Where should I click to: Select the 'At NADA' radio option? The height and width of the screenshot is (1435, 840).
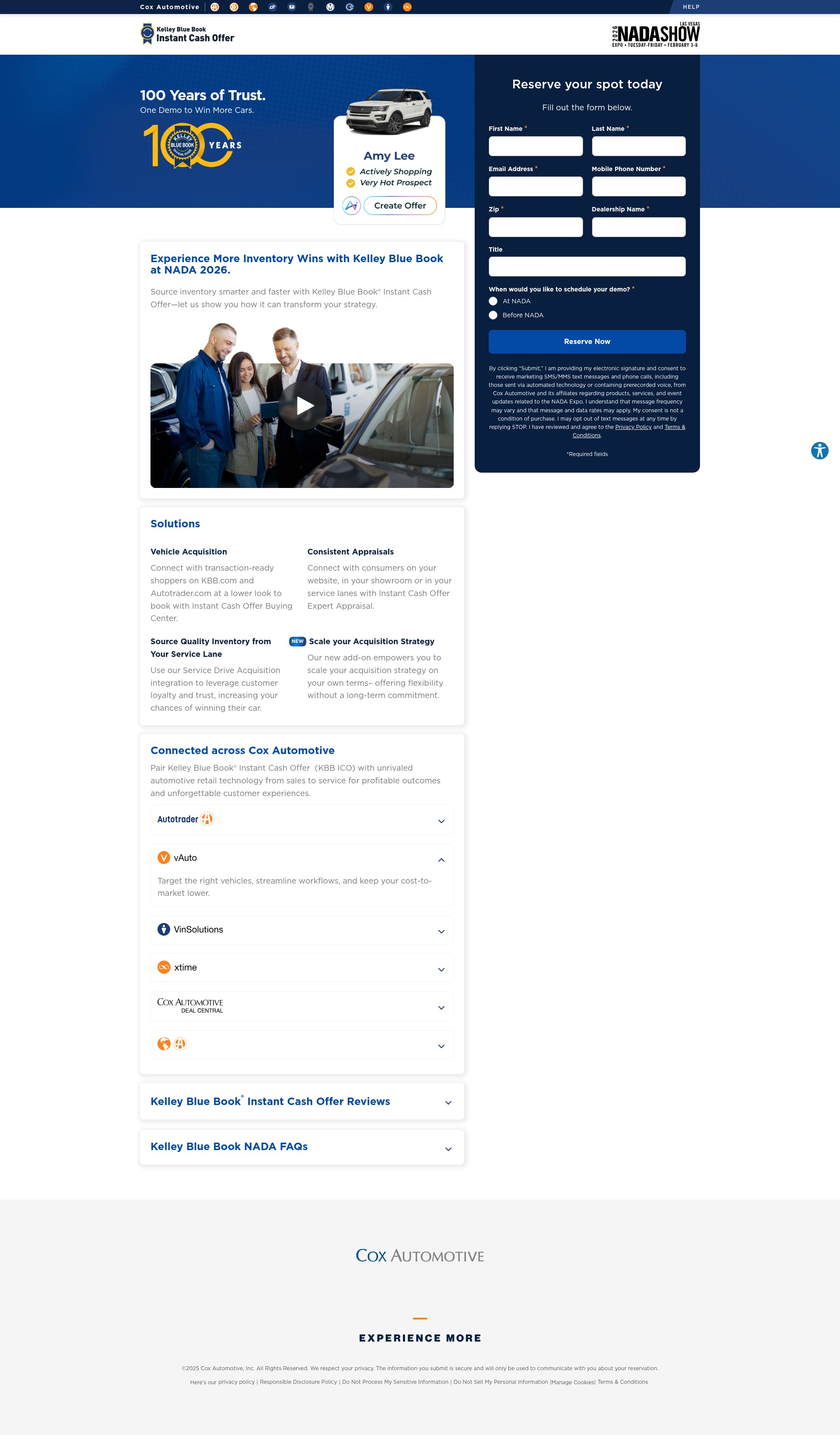pyautogui.click(x=493, y=301)
